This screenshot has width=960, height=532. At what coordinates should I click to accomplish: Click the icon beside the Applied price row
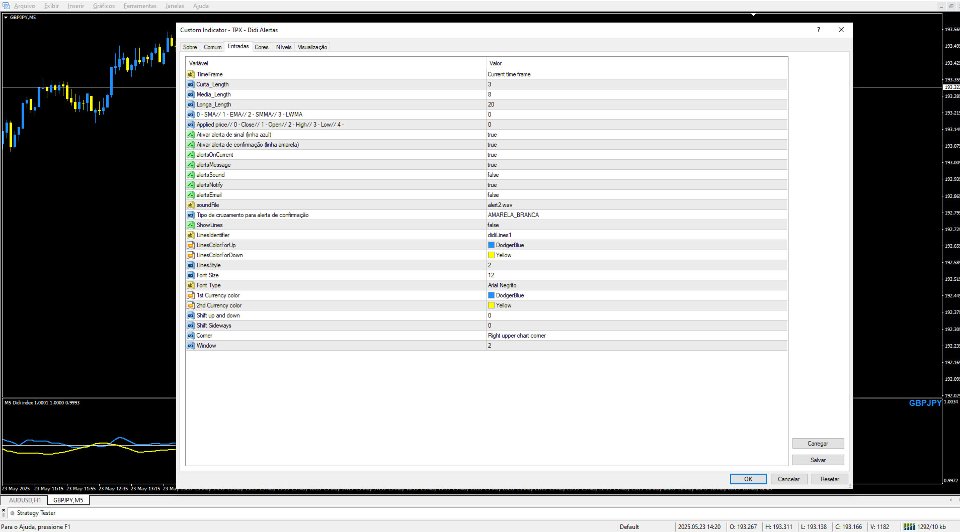tap(191, 124)
